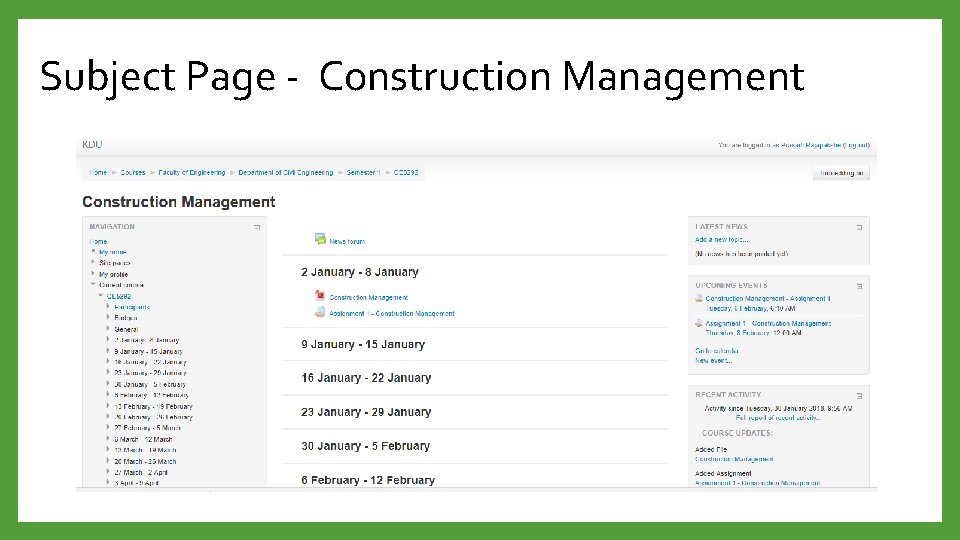Click the News forum icon

click(320, 239)
